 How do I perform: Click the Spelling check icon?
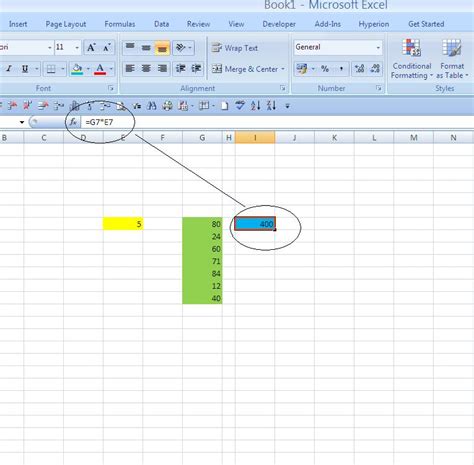click(240, 106)
